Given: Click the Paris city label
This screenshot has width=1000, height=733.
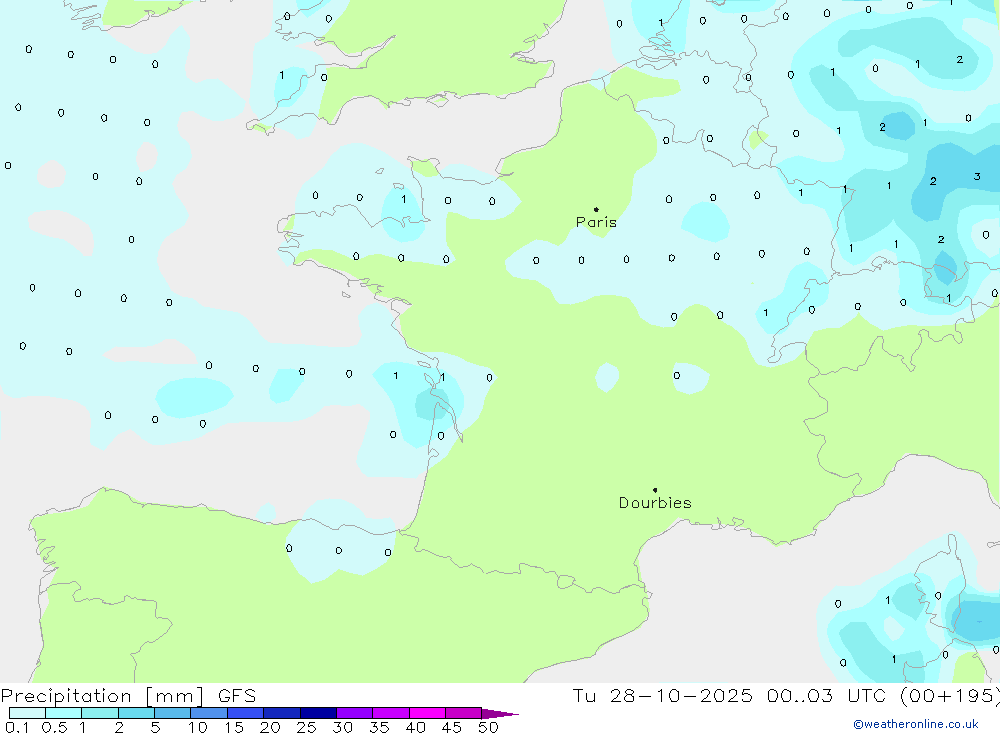Looking at the screenshot, I should [596, 222].
